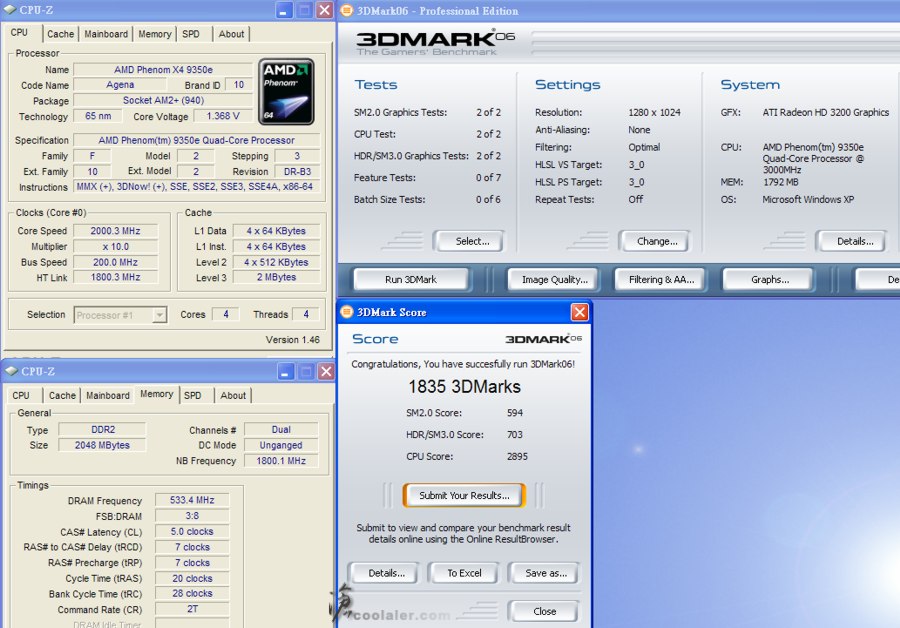Select Memory tab in top CPU-Z window
The width and height of the screenshot is (900, 628).
coord(154,34)
